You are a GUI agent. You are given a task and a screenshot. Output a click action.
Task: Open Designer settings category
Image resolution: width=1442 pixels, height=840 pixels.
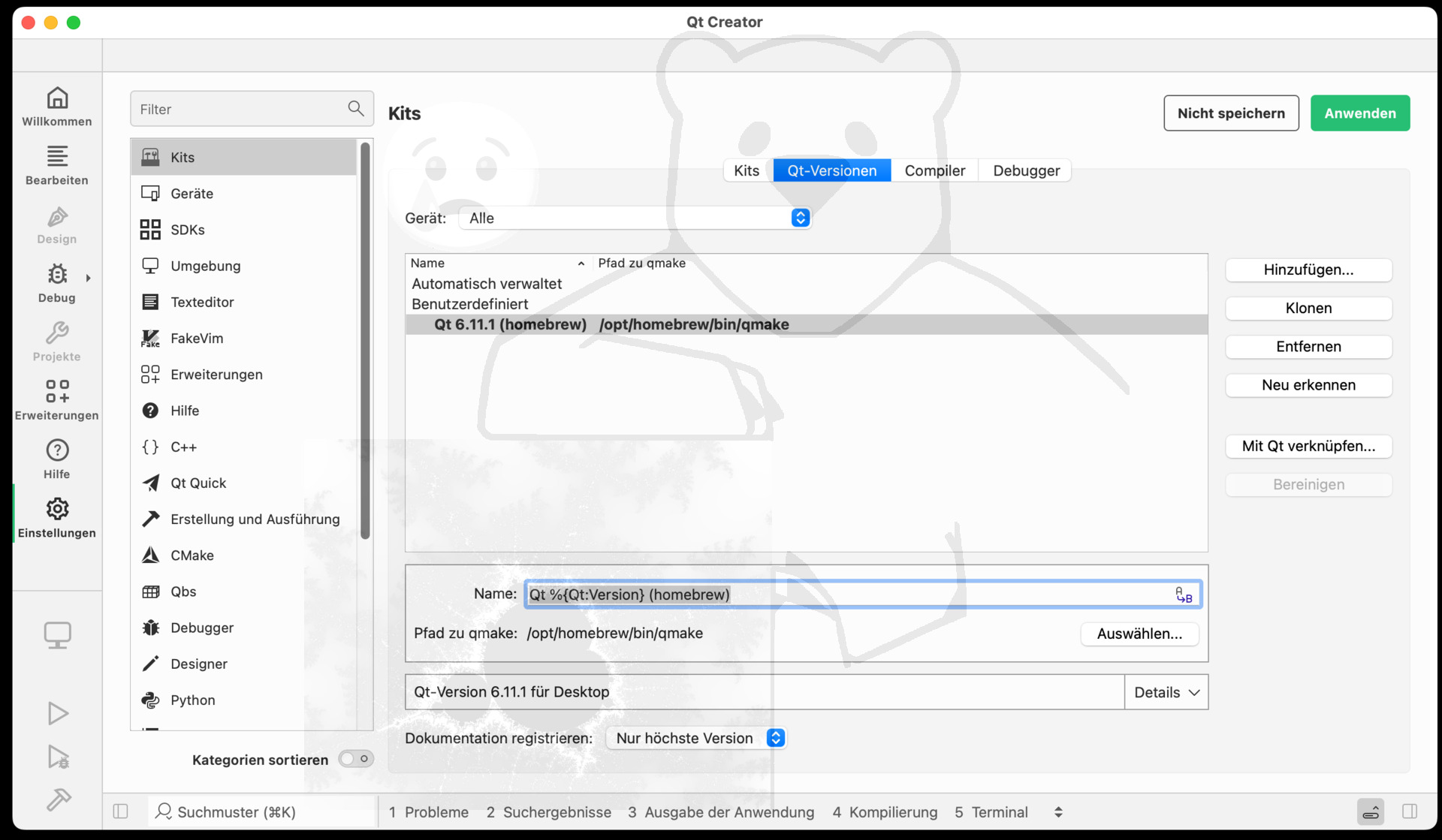[x=243, y=664]
